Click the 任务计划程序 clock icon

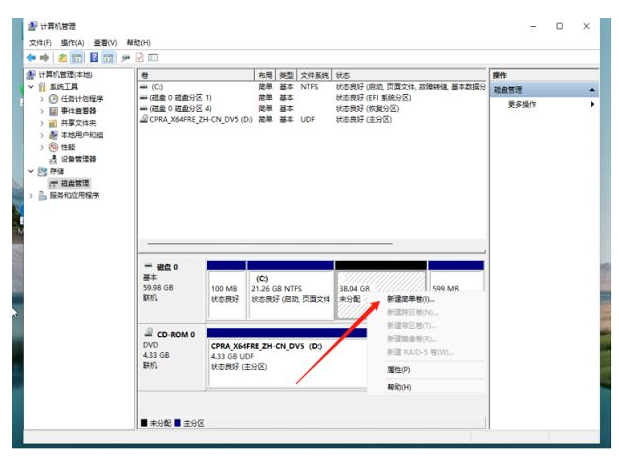pyautogui.click(x=53, y=99)
